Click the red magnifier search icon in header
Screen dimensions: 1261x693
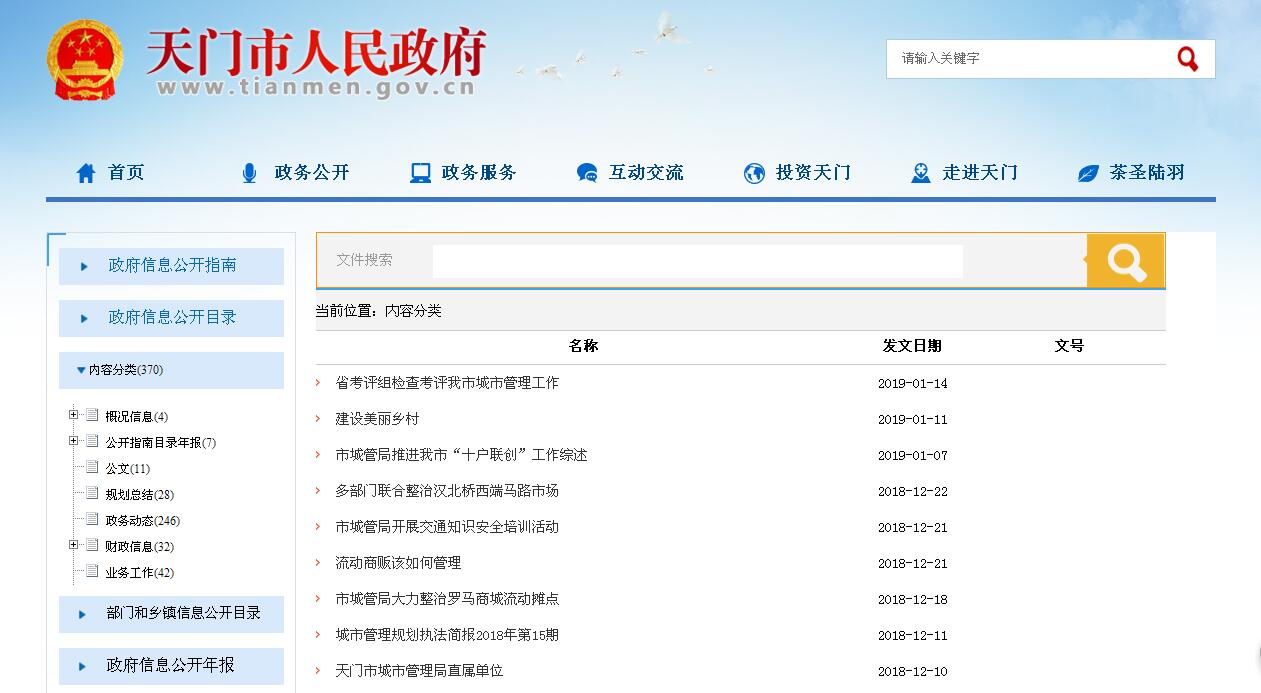pos(1187,59)
